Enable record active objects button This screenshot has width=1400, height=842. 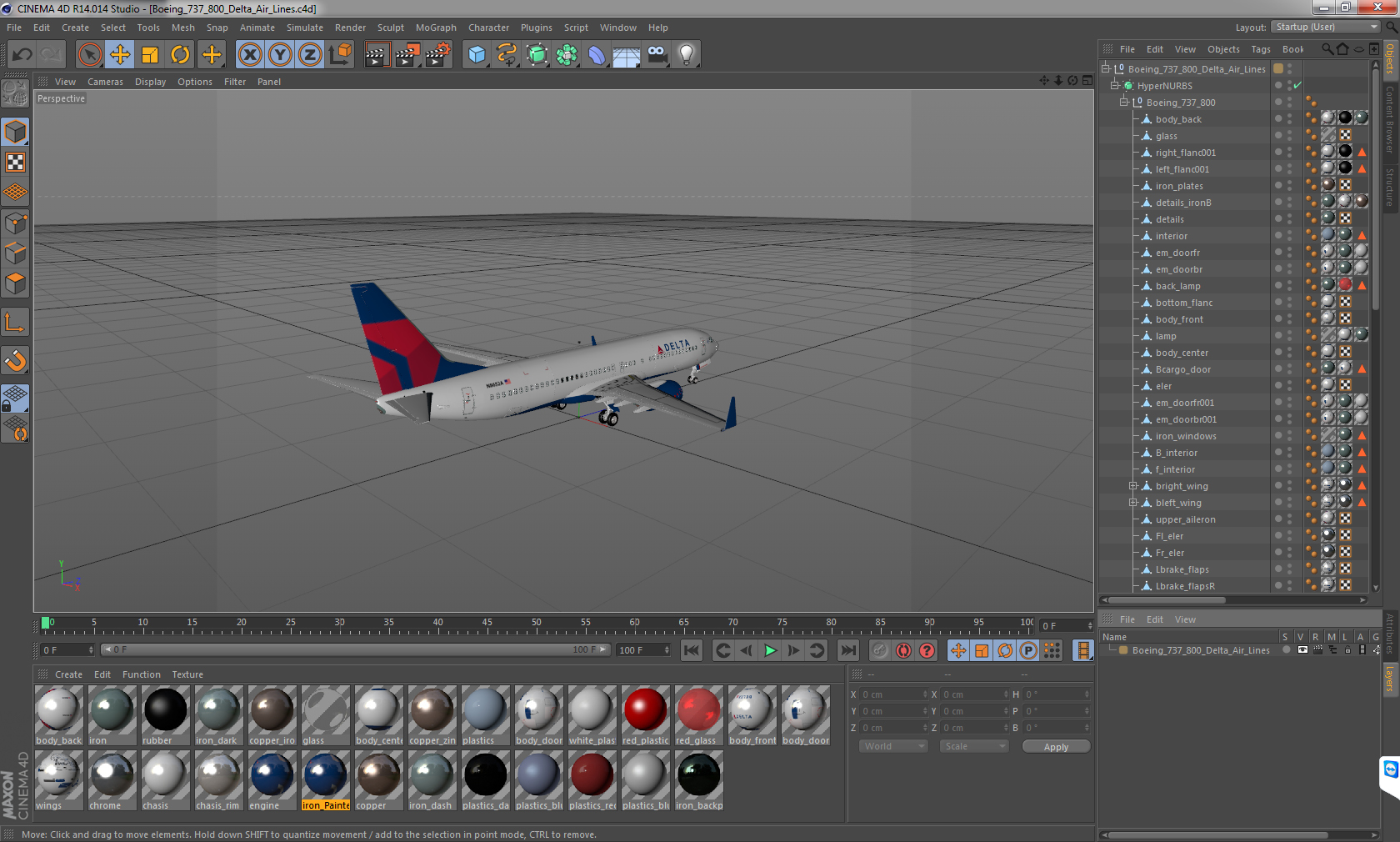pyautogui.click(x=879, y=650)
